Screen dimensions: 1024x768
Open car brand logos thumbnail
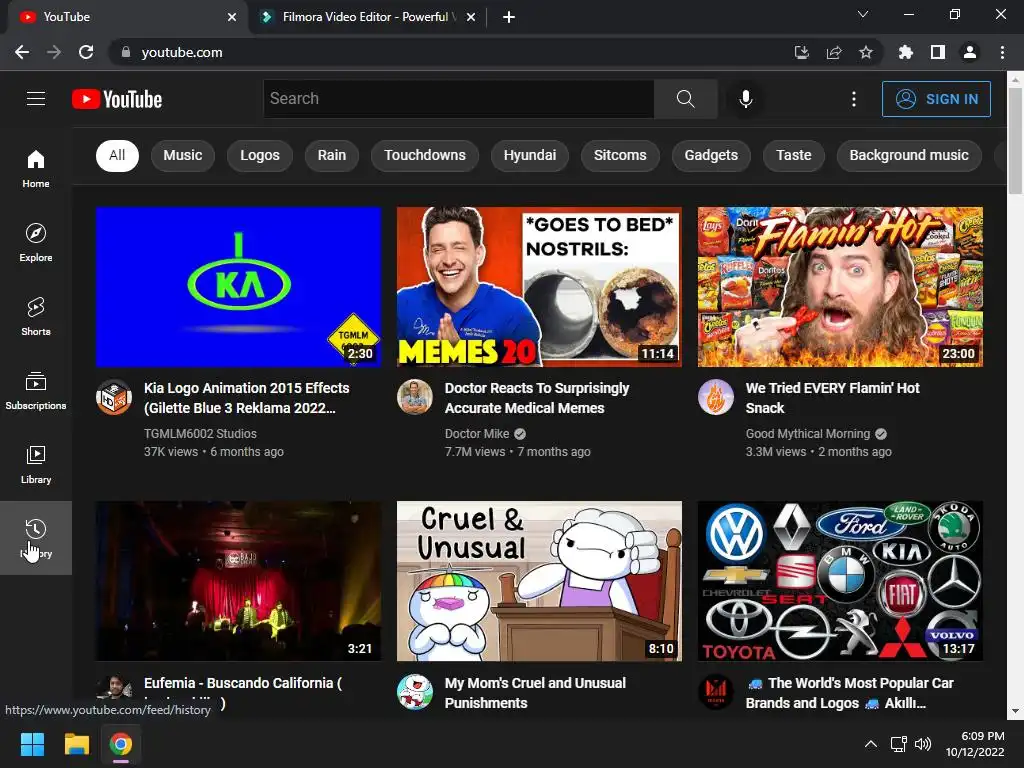pos(840,581)
